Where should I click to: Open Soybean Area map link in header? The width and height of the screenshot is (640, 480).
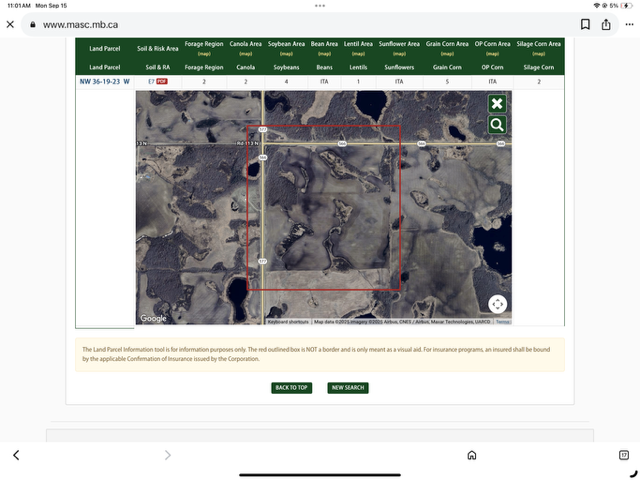tap(286, 52)
